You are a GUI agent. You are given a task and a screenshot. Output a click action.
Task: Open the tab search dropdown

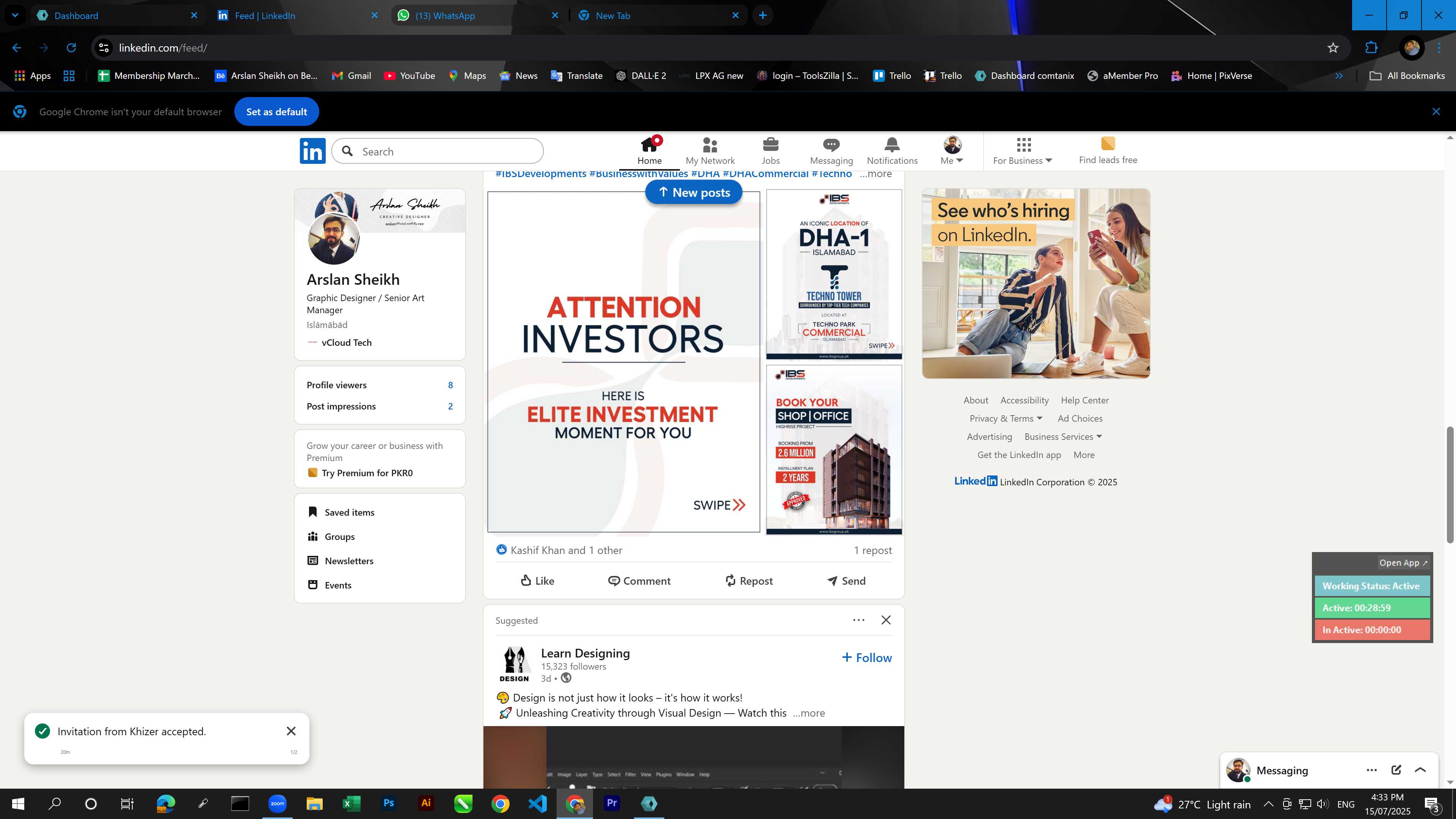coord(15,15)
